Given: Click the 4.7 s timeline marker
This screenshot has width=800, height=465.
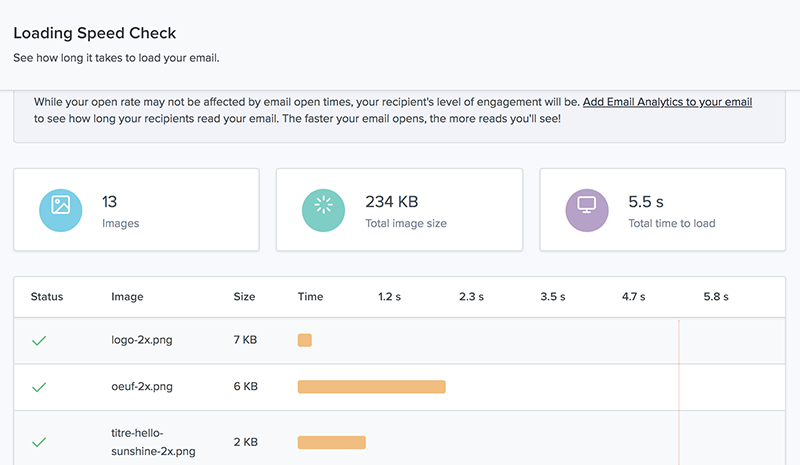Looking at the screenshot, I should pyautogui.click(x=634, y=297).
